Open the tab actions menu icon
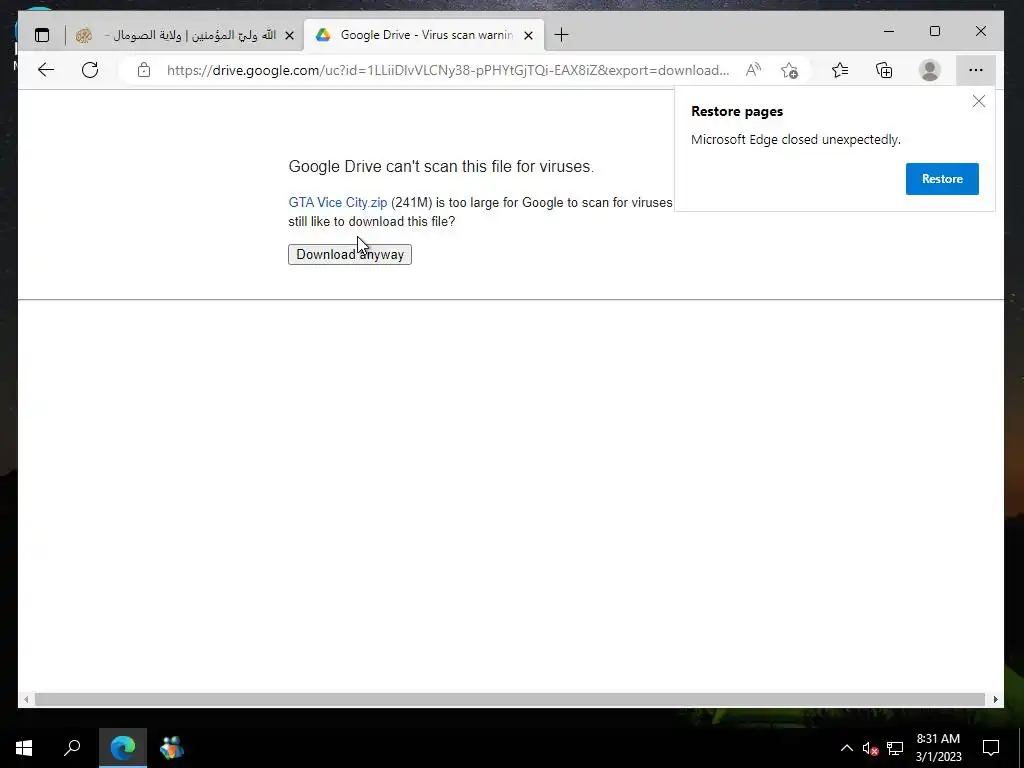1024x768 pixels. pos(42,35)
